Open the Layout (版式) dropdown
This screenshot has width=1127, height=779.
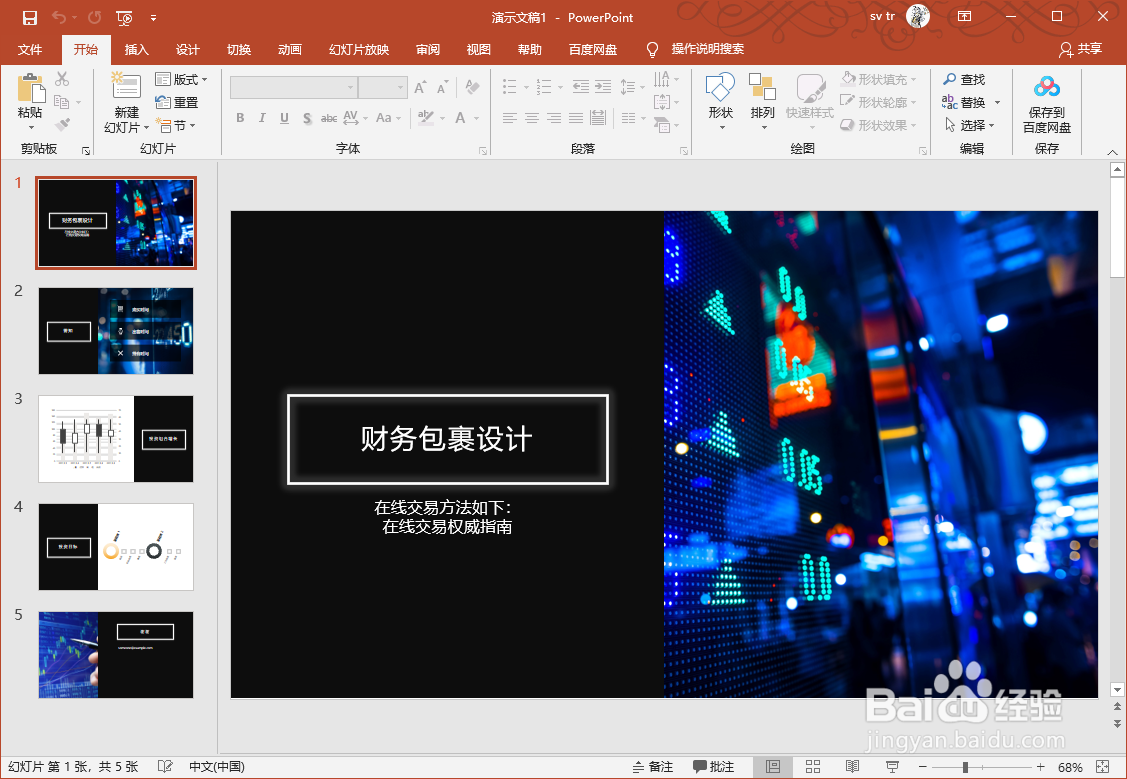tap(181, 79)
